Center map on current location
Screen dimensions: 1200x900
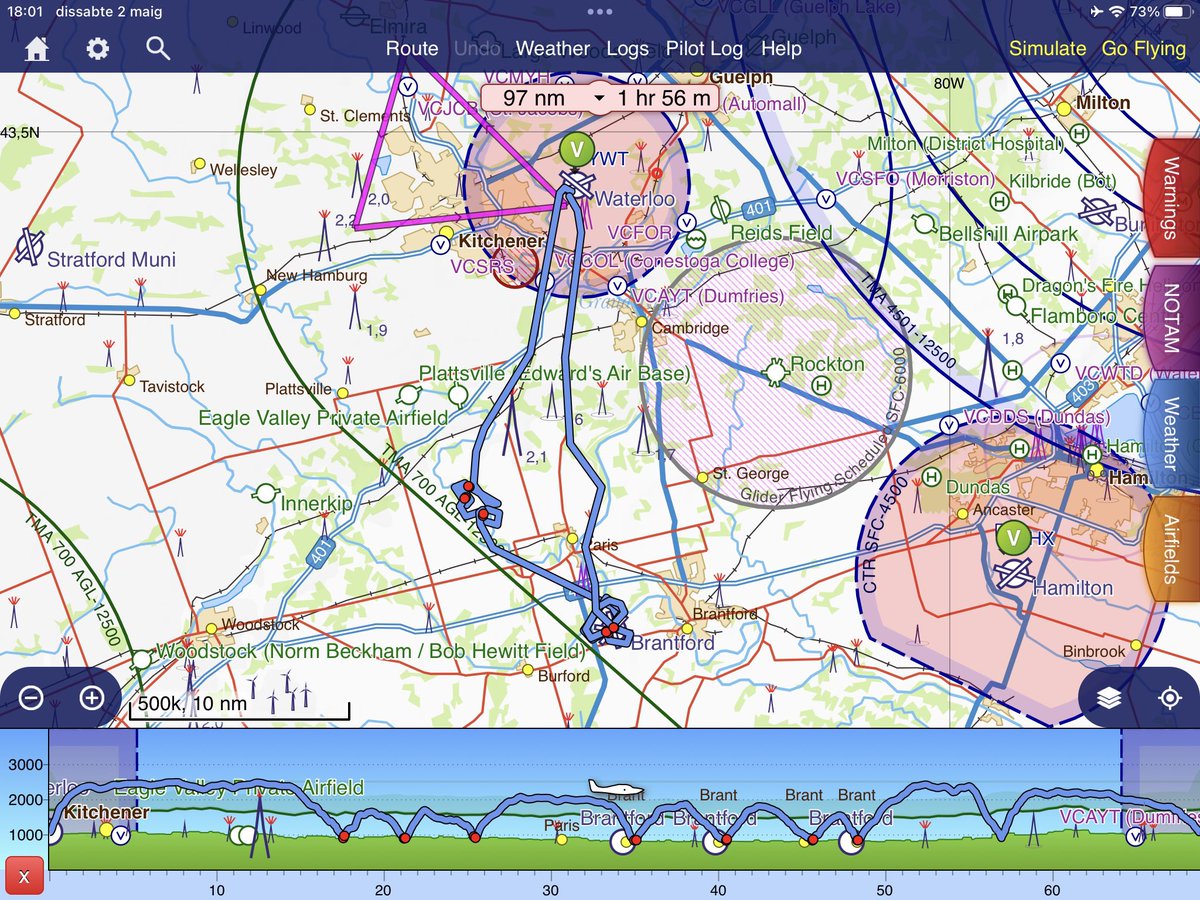pos(1170,698)
